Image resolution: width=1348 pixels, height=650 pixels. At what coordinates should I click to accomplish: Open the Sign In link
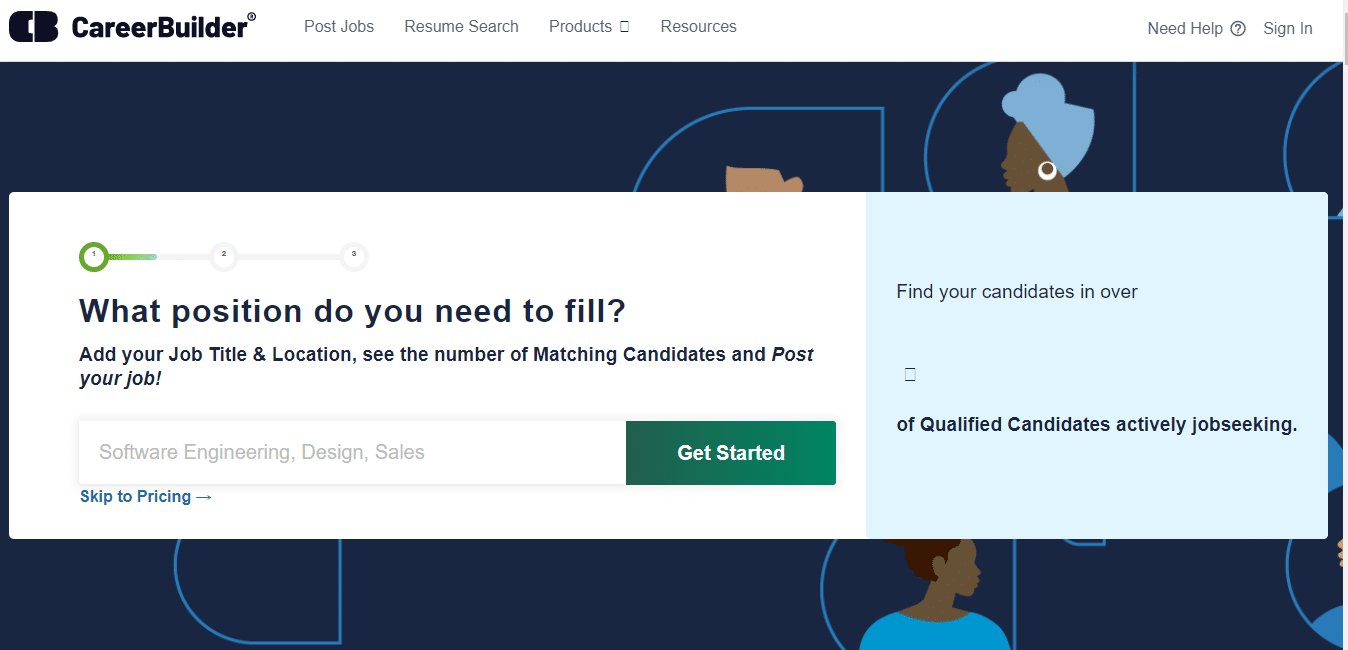coord(1288,29)
